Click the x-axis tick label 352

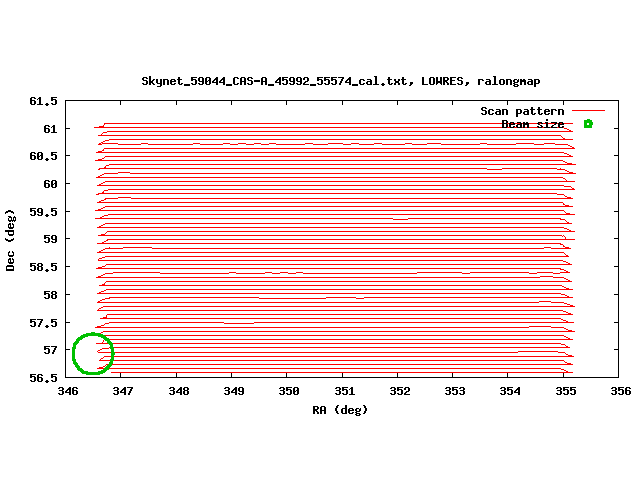pos(400,391)
